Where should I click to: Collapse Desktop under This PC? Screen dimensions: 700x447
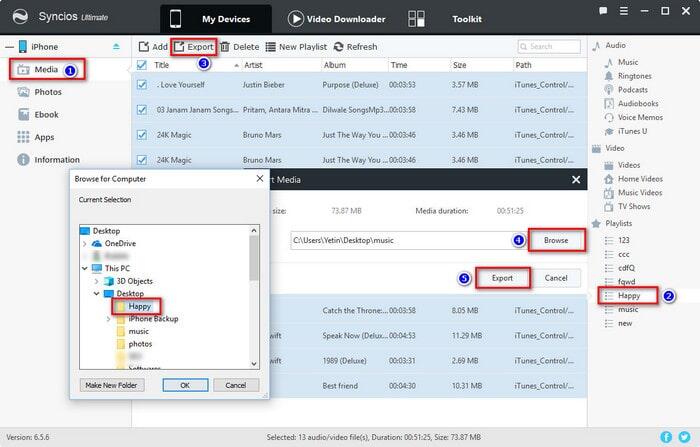pyautogui.click(x=96, y=294)
